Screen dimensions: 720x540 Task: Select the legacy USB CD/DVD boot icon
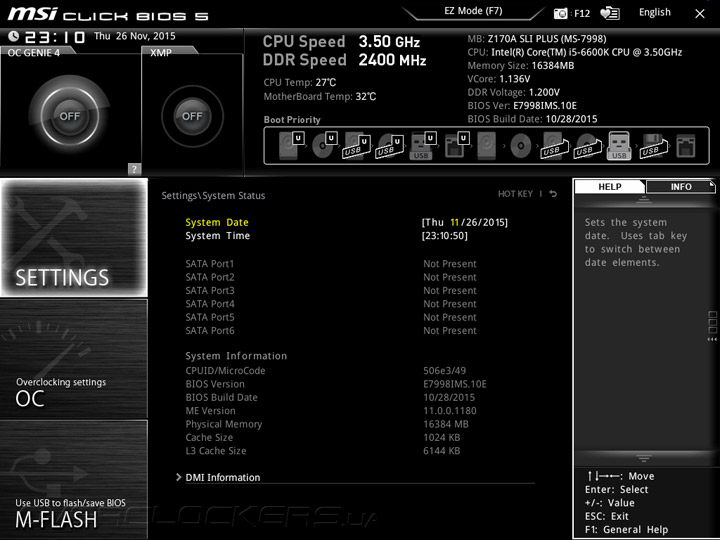pyautogui.click(x=588, y=146)
